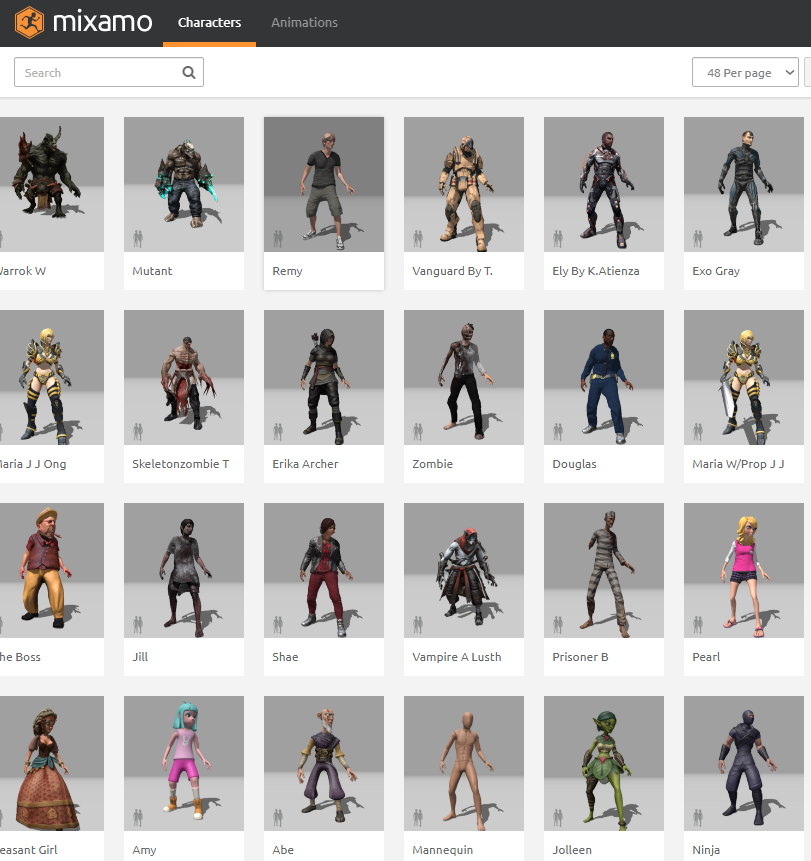
Task: Click the rig icon on Remy card
Action: point(278,239)
